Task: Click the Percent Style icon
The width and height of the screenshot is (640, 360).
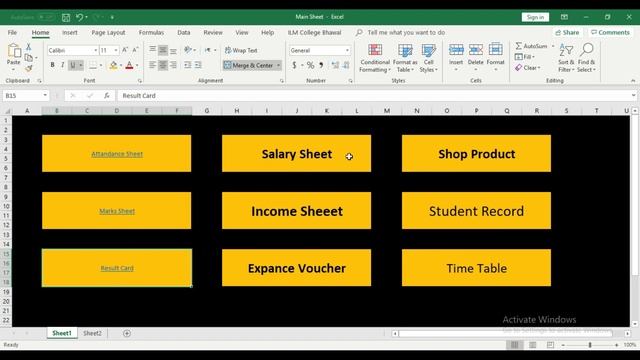Action: click(x=311, y=65)
